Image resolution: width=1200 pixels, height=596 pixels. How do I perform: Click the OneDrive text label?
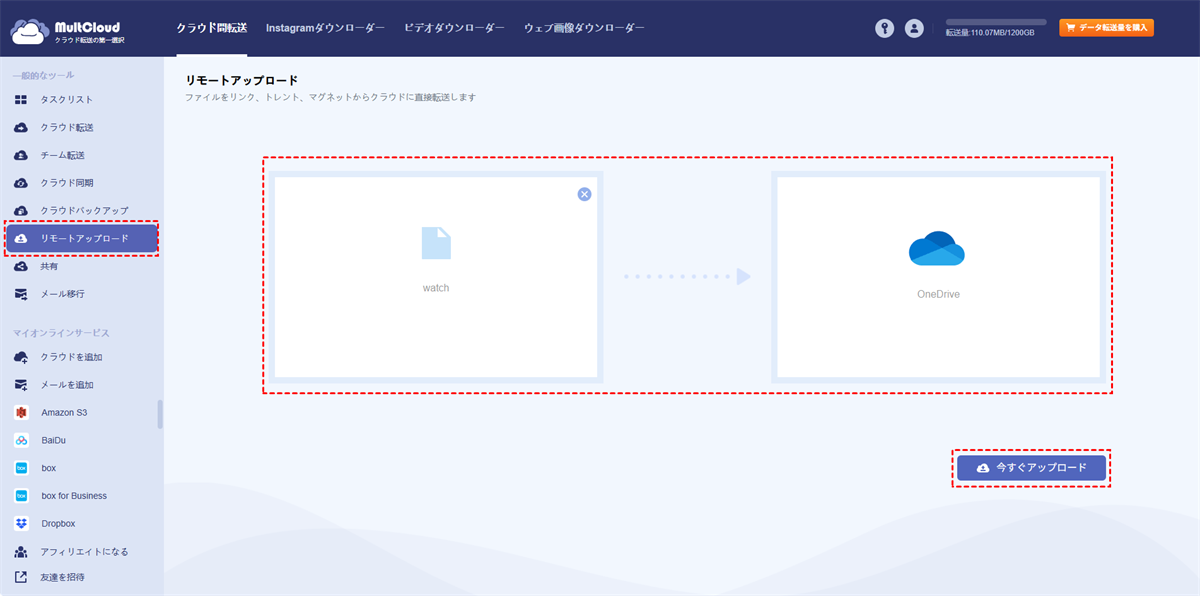click(x=938, y=295)
